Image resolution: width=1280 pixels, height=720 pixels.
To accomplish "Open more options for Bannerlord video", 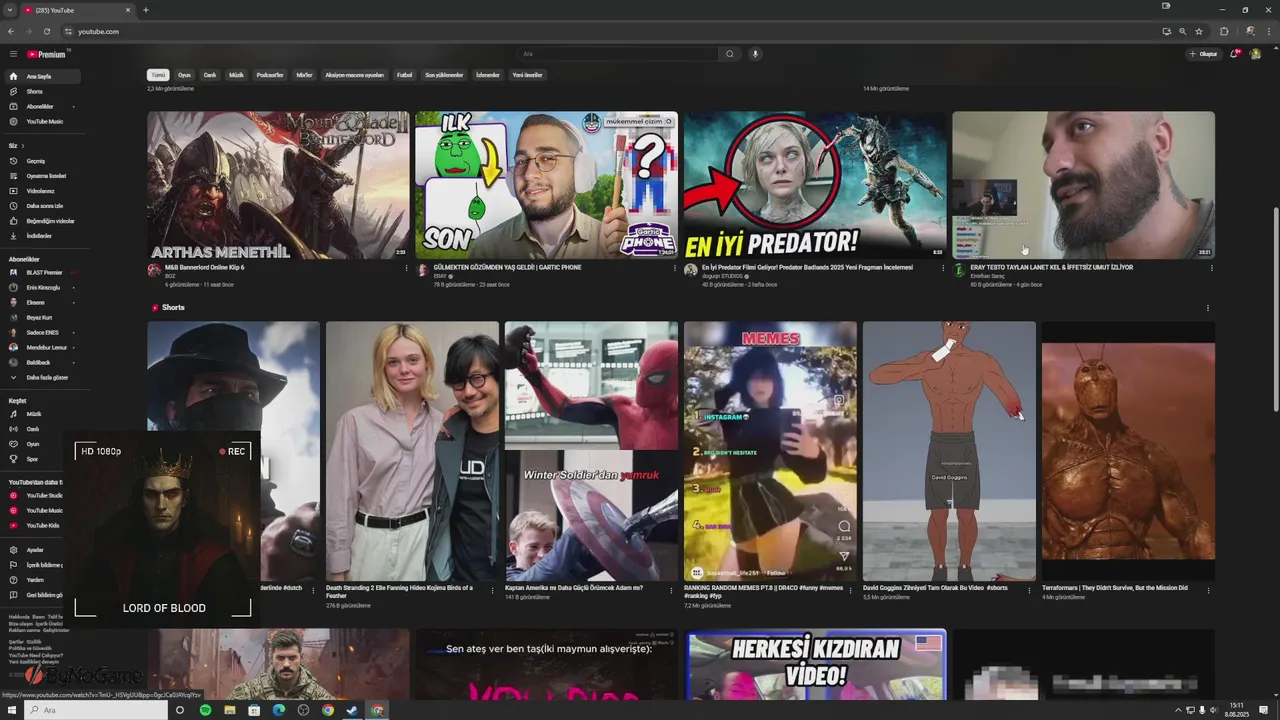I will point(406,268).
